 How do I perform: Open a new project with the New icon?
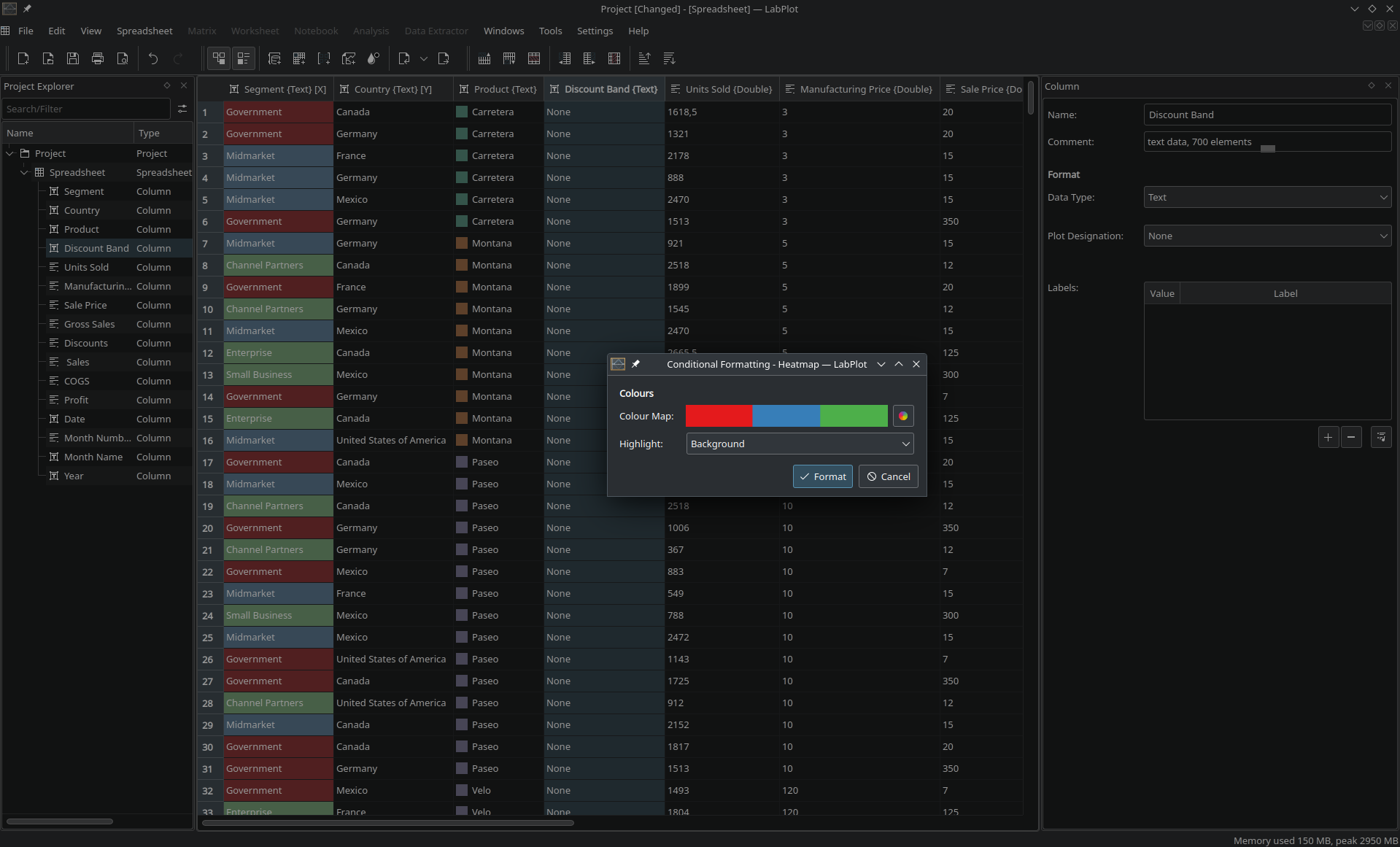tap(23, 58)
